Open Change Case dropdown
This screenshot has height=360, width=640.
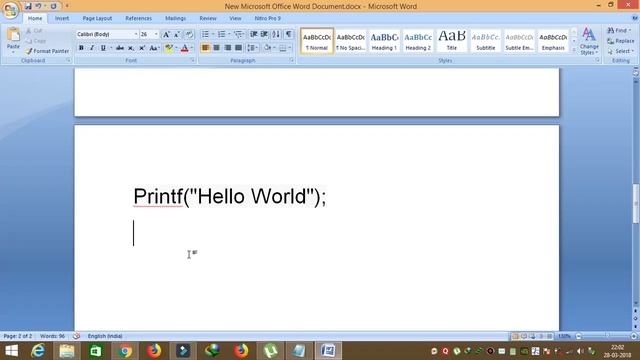click(154, 48)
